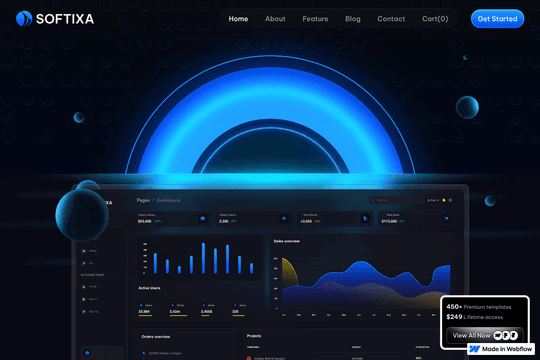Click the Softixa logo
The height and width of the screenshot is (360, 540).
tap(55, 19)
